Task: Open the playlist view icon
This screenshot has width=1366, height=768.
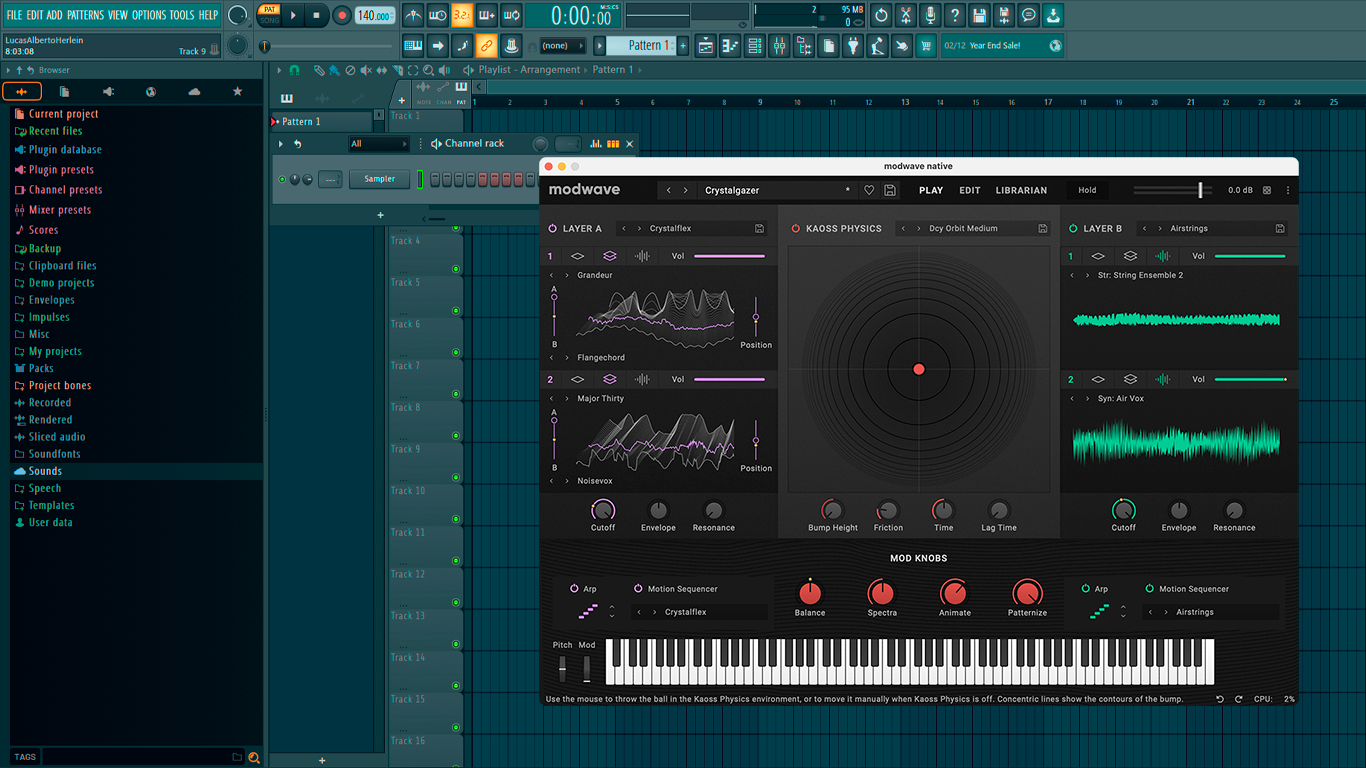Action: (x=705, y=46)
